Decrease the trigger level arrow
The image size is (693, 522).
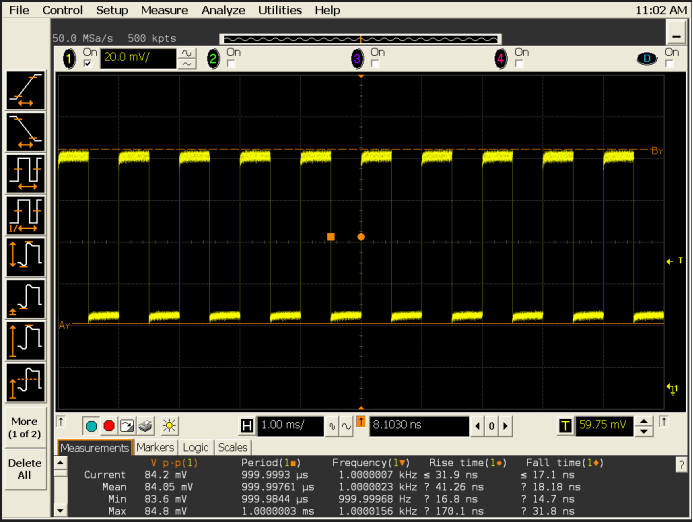(644, 431)
